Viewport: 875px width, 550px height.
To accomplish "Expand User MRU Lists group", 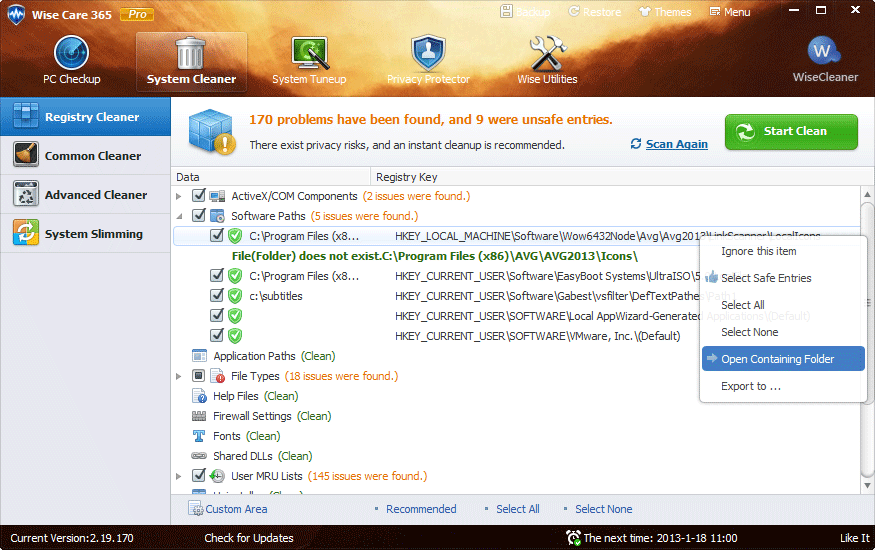I will pyautogui.click(x=179, y=476).
